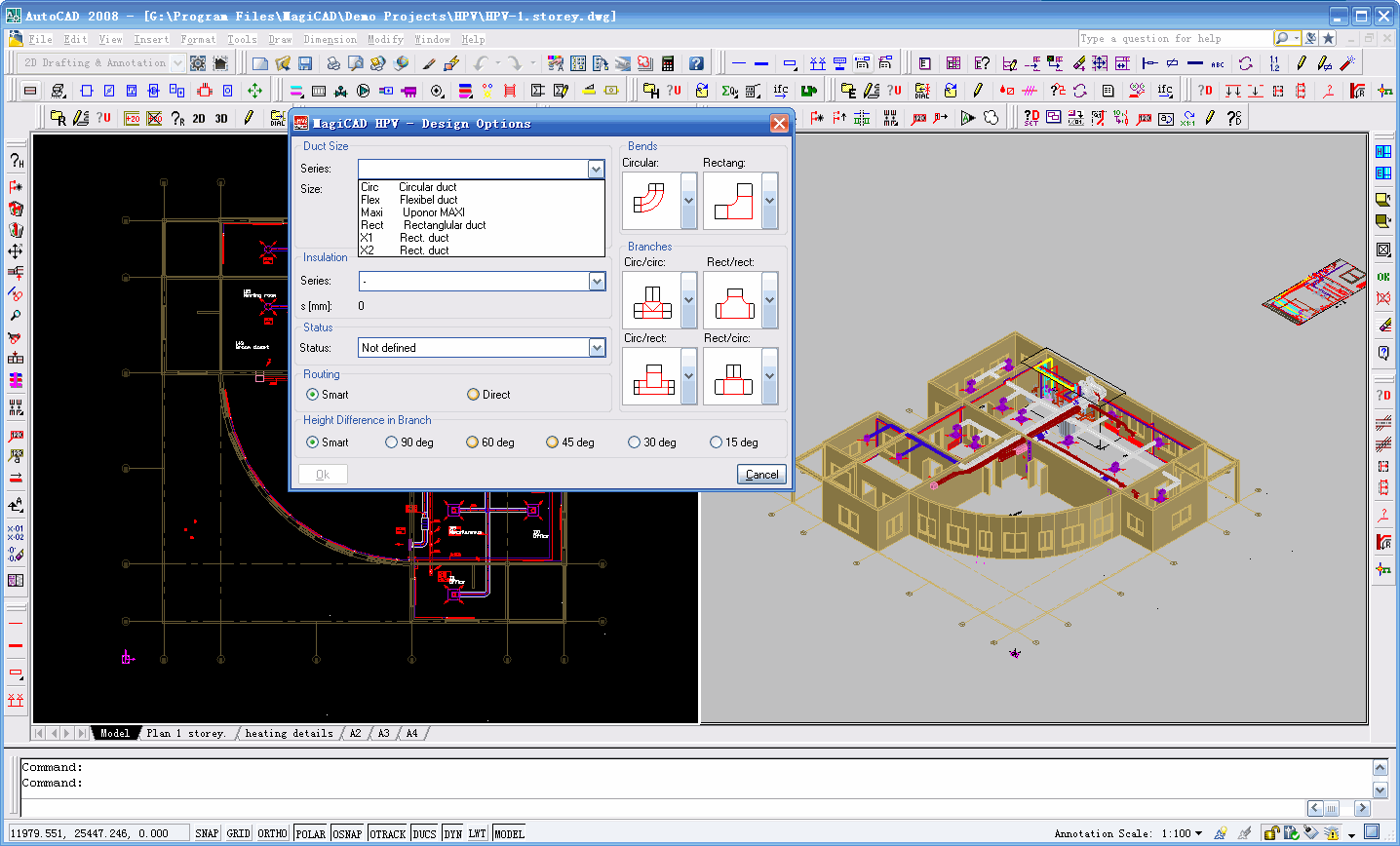Click the Redo arrow icon

[514, 63]
